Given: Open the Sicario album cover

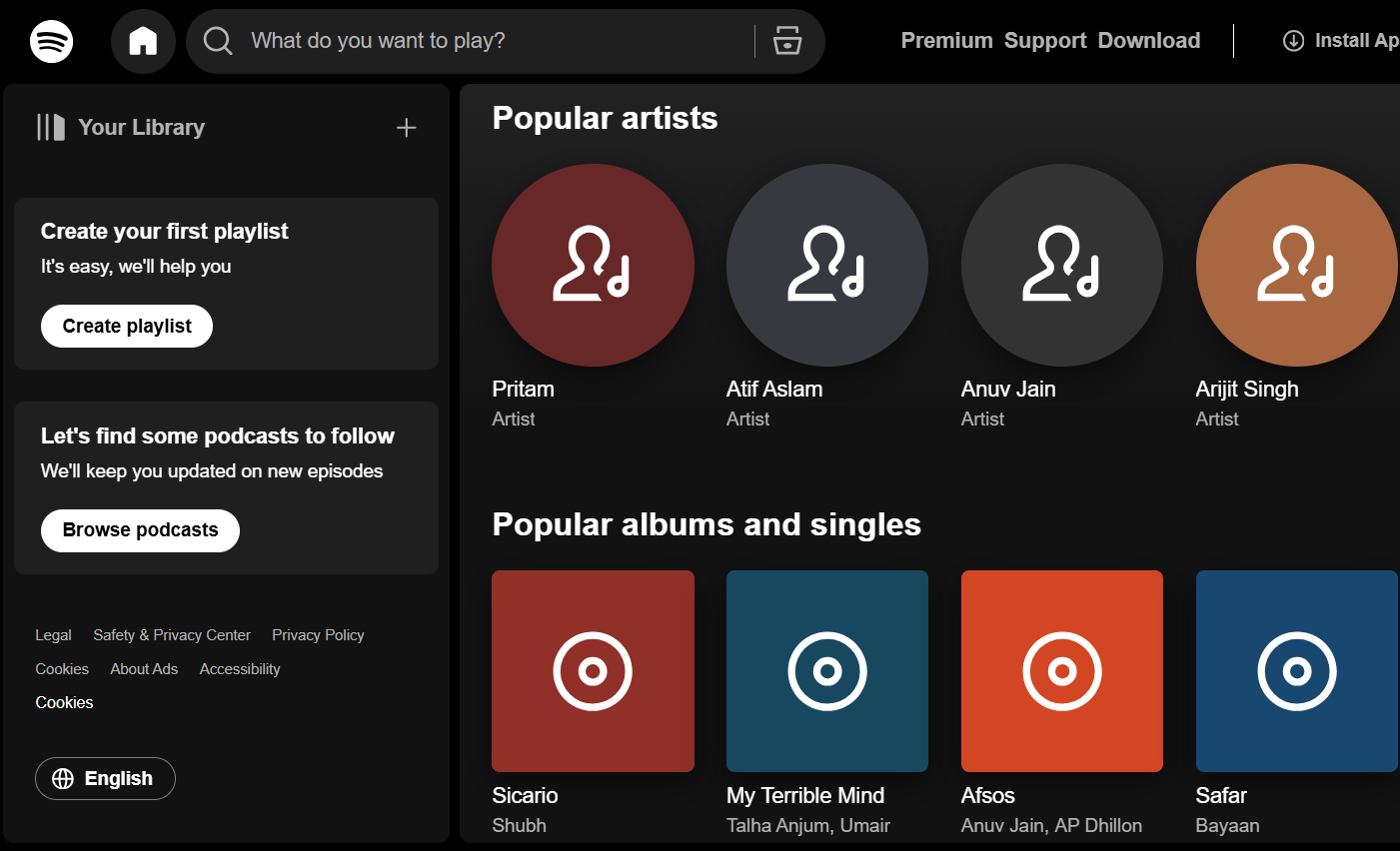Looking at the screenshot, I should pos(593,671).
